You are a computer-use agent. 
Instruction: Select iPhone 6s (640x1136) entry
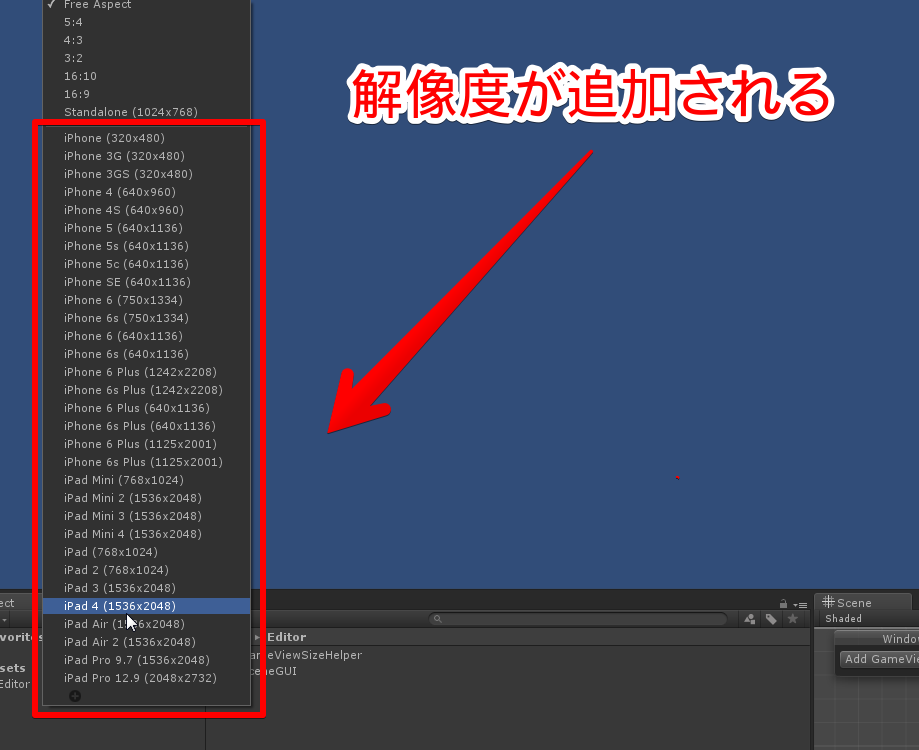[147, 354]
